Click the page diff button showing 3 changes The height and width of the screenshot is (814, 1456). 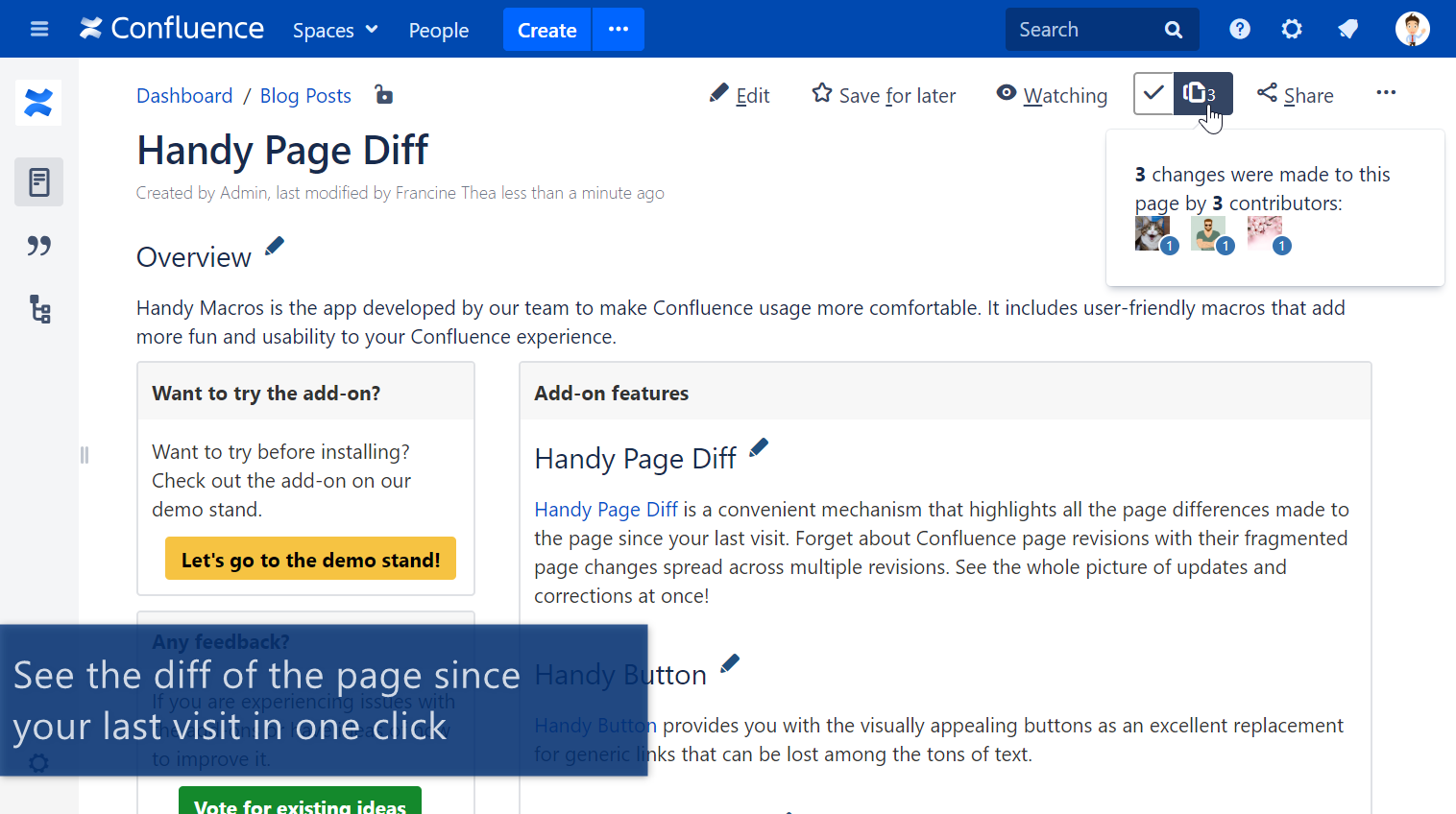(1202, 93)
